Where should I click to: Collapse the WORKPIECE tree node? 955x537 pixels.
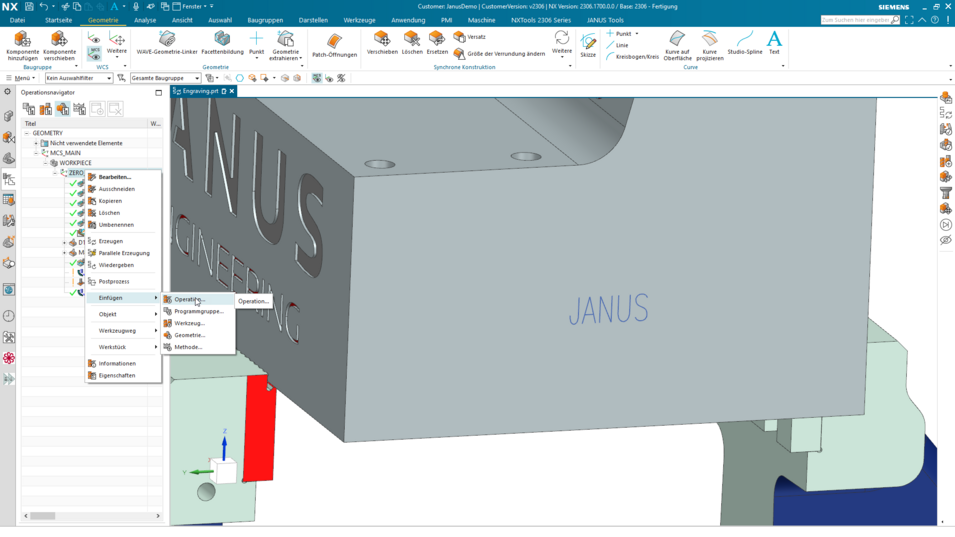point(45,163)
